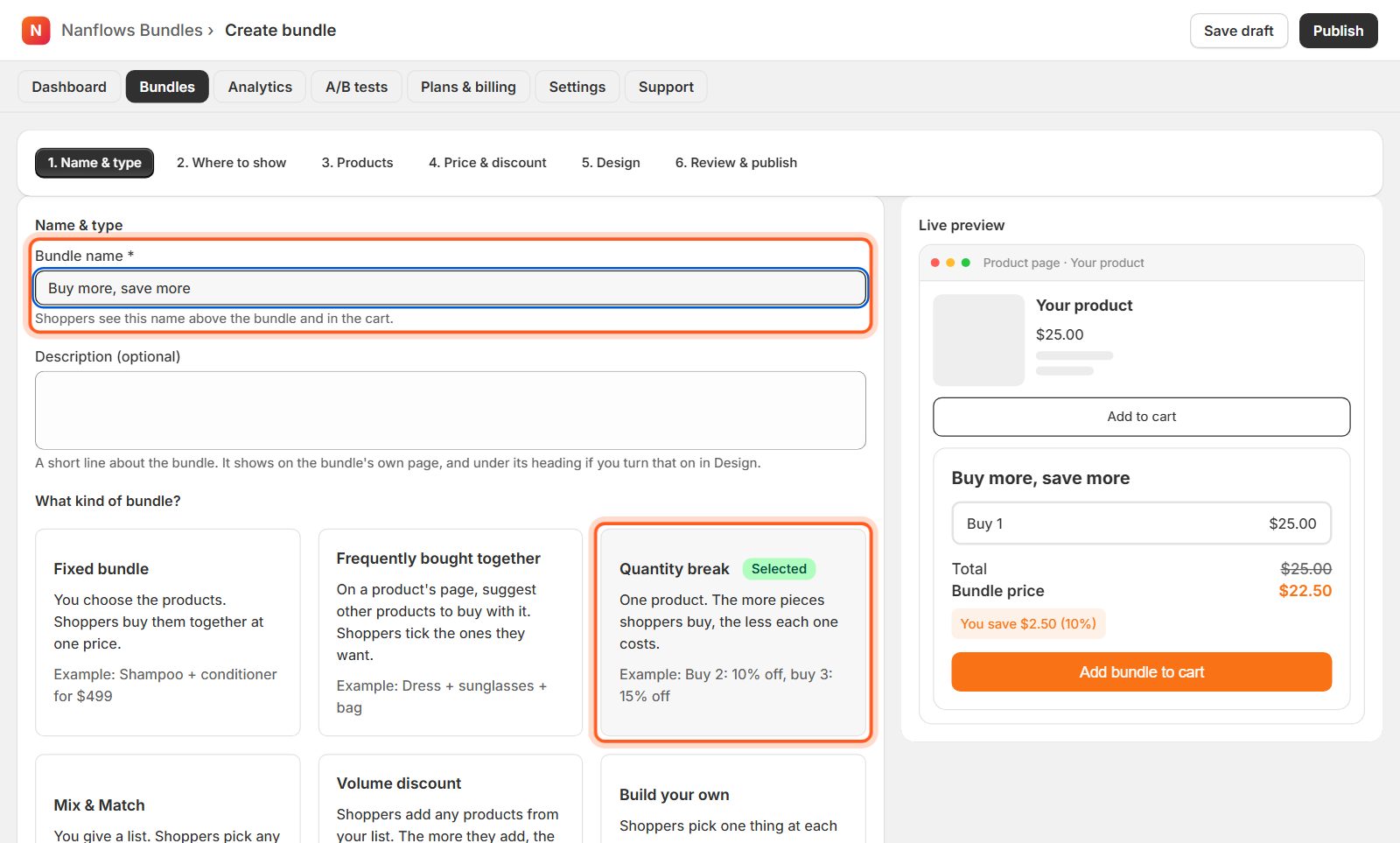Select the Buy 1 tier in preview
Screen dimensions: 1400x843
(1142, 523)
